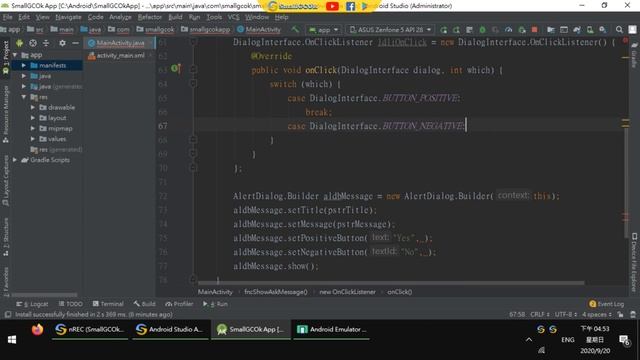Hide the Project panel with minus icon
The height and width of the screenshot is (360, 640).
pos(75,43)
